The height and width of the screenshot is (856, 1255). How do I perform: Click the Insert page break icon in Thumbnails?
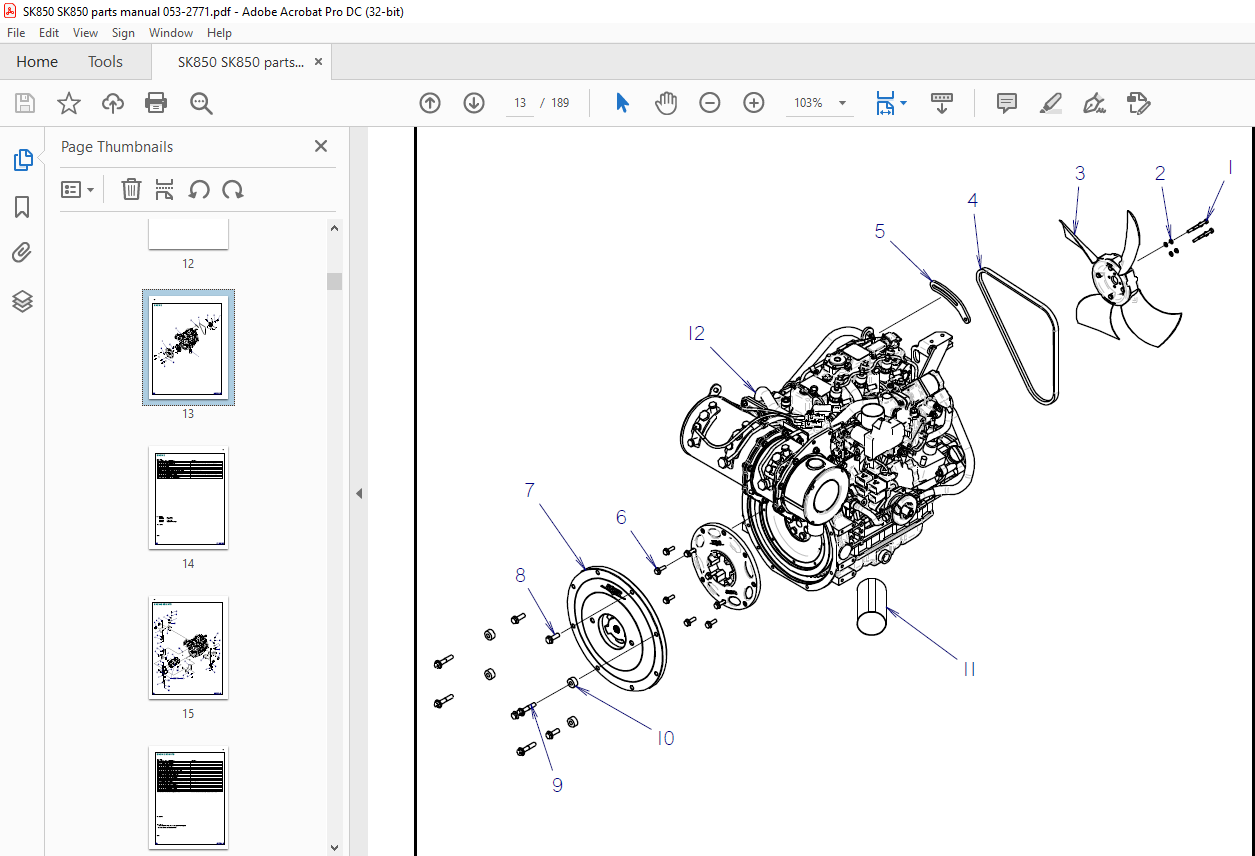coord(165,189)
